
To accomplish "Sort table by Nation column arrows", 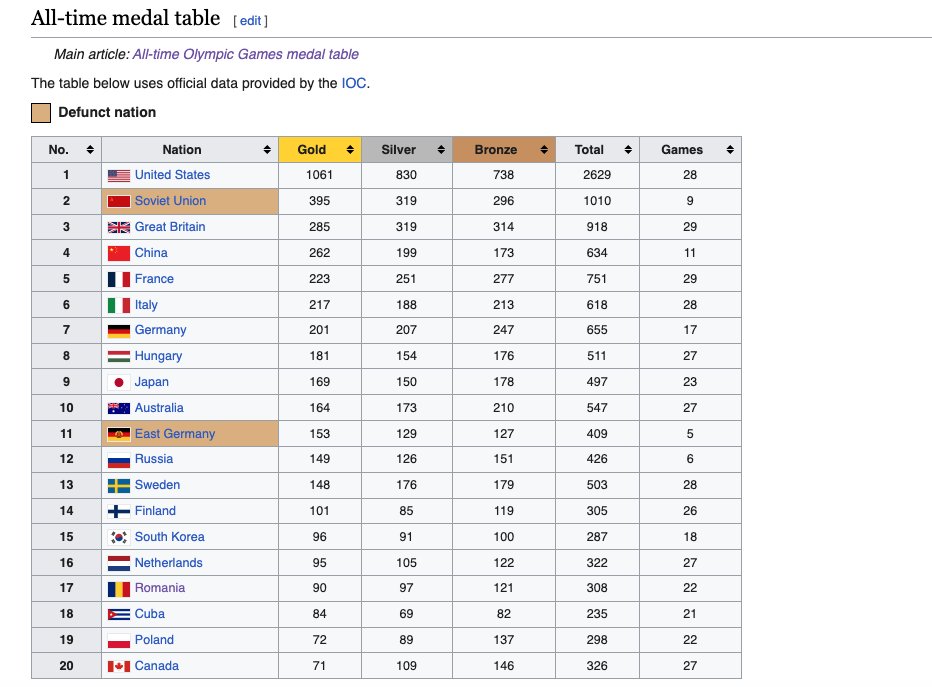I will coord(267,150).
